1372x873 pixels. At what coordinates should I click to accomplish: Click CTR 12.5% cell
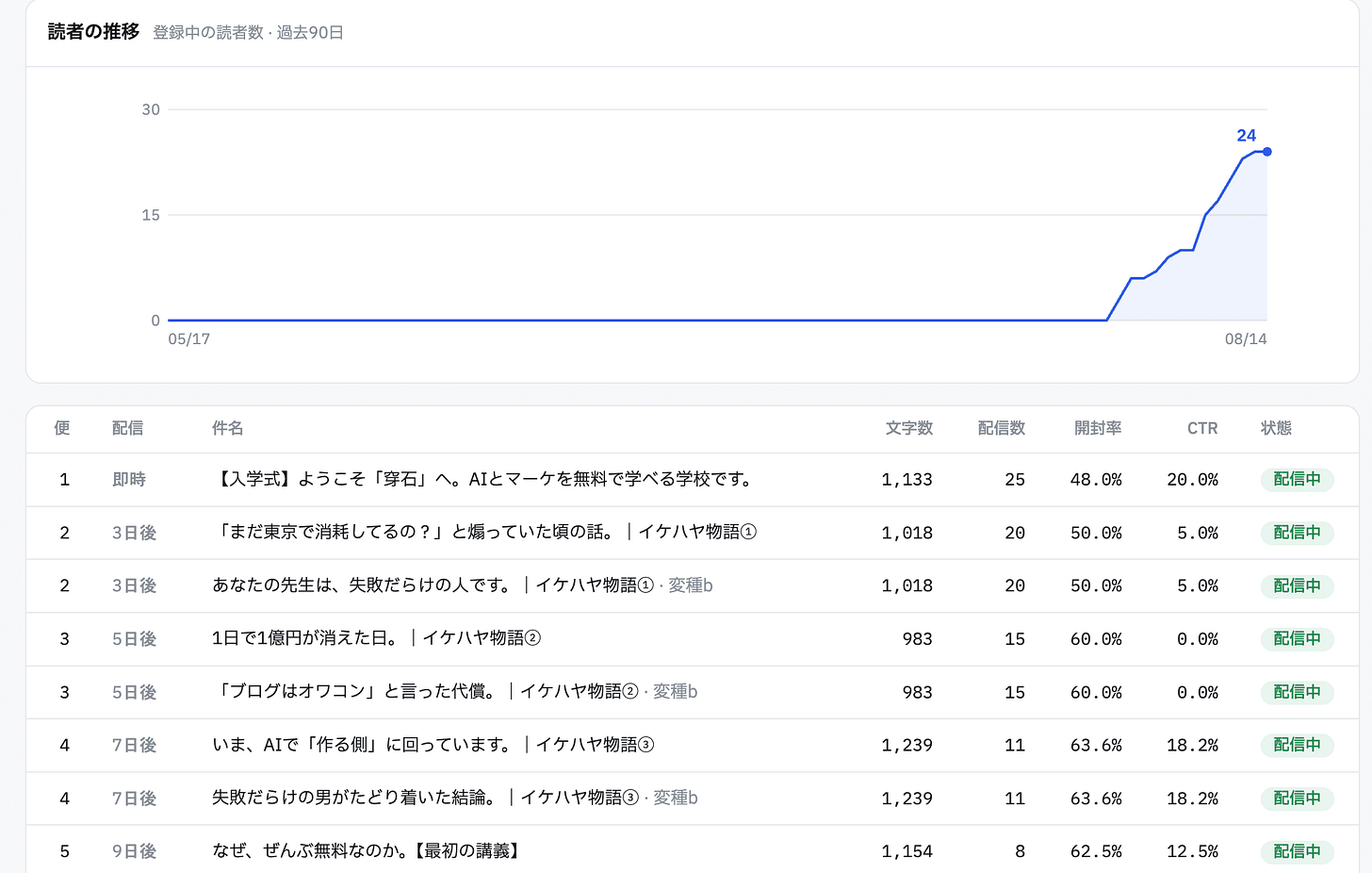coord(1192,851)
